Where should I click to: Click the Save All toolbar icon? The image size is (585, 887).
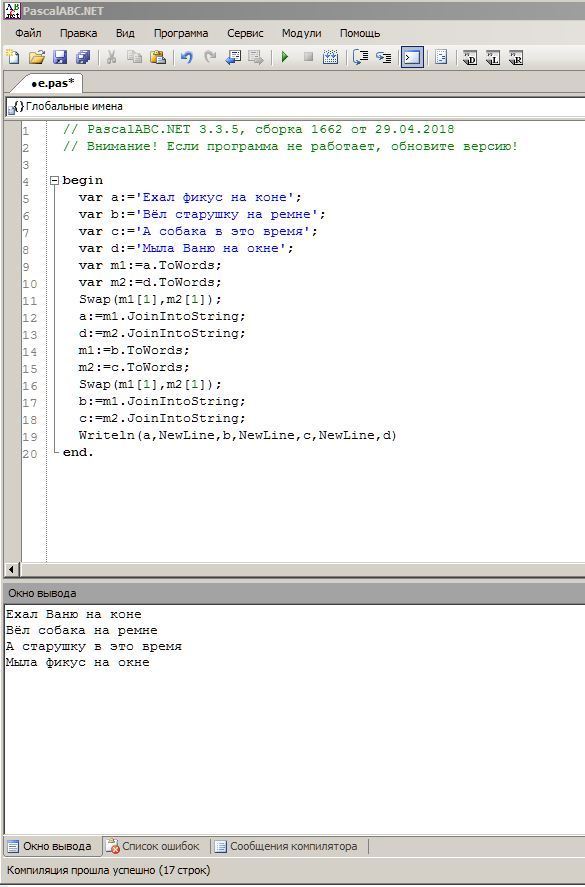click(x=83, y=57)
